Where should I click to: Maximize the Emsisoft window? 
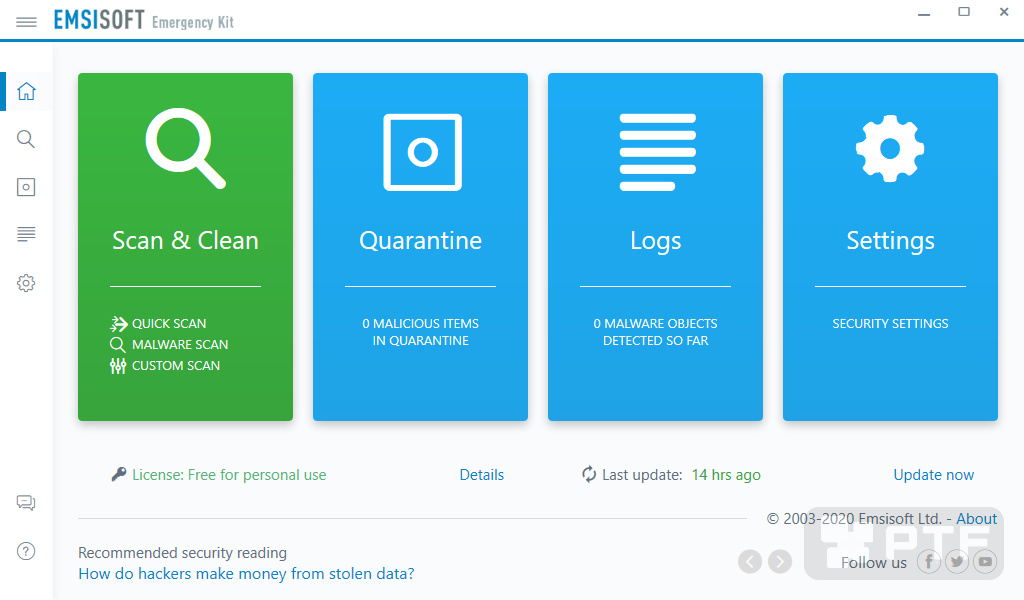[964, 12]
